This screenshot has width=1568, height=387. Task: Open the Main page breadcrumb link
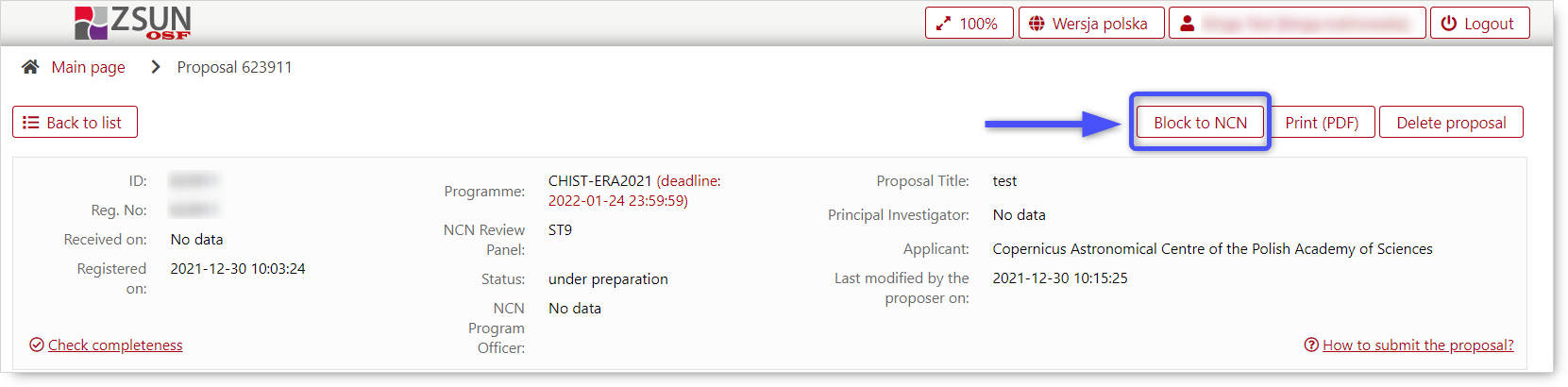pyautogui.click(x=88, y=67)
